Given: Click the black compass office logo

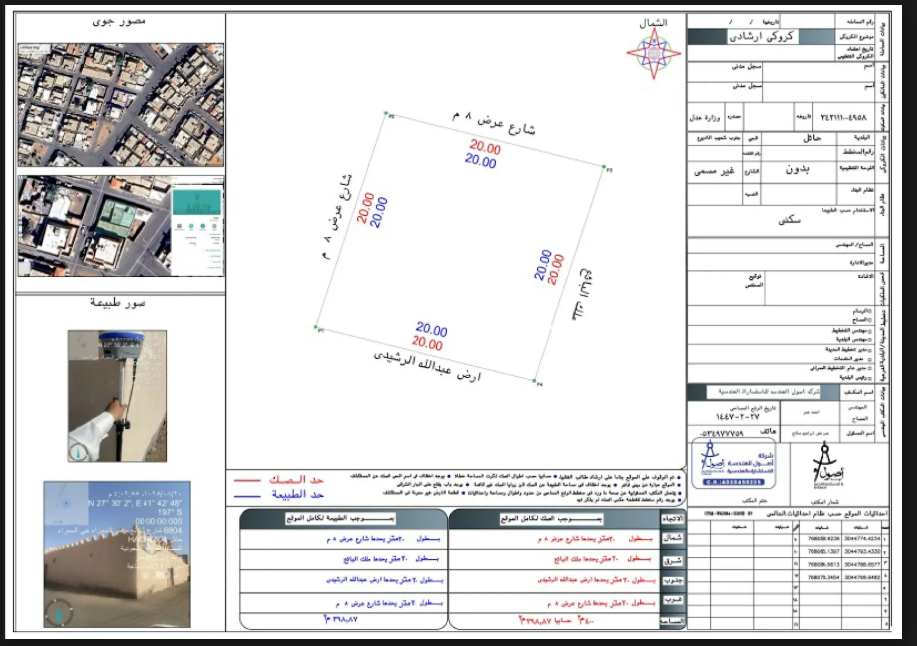Looking at the screenshot, I should pos(827,465).
